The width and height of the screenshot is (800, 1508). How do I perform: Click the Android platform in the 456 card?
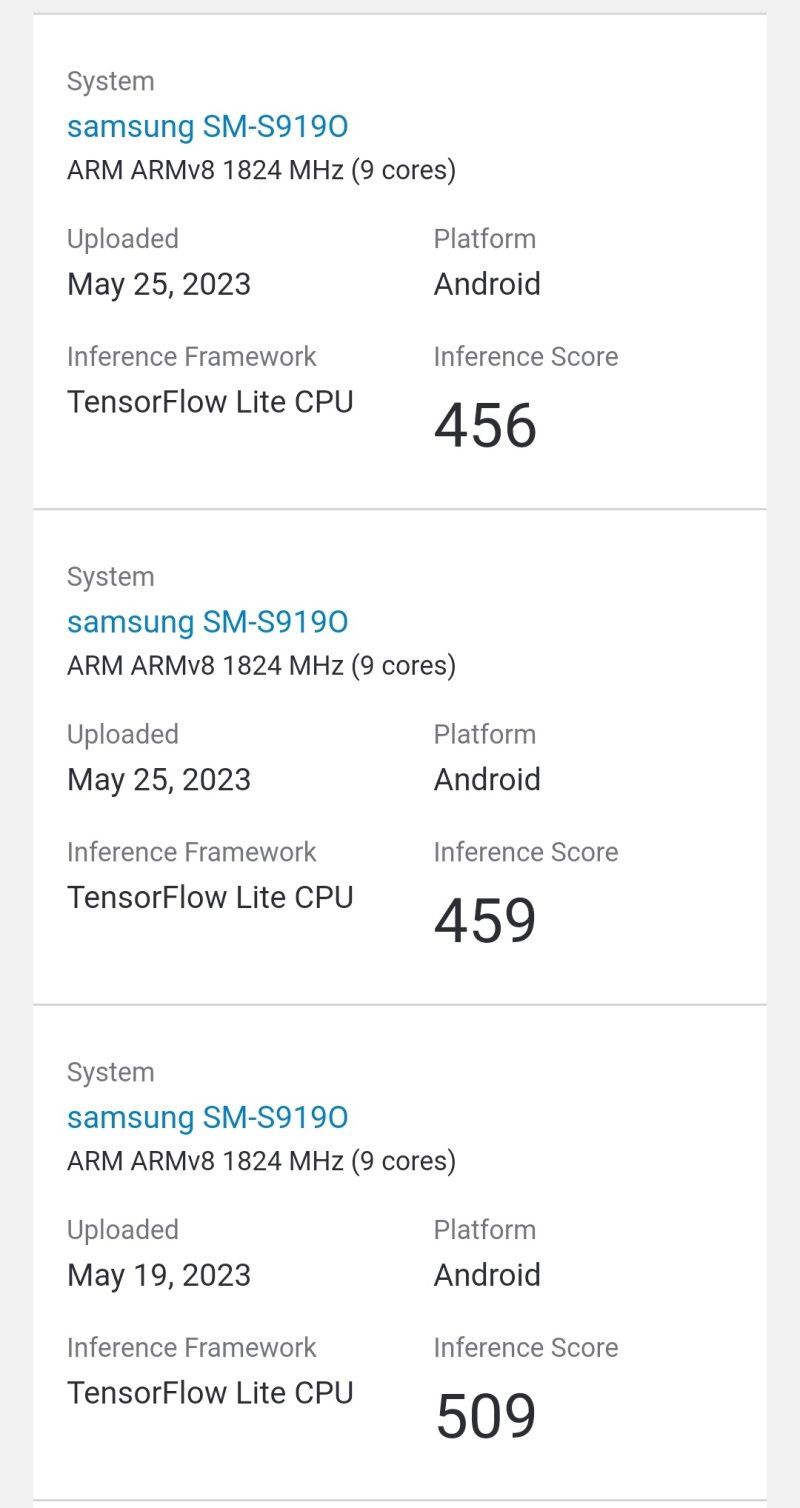click(x=487, y=284)
